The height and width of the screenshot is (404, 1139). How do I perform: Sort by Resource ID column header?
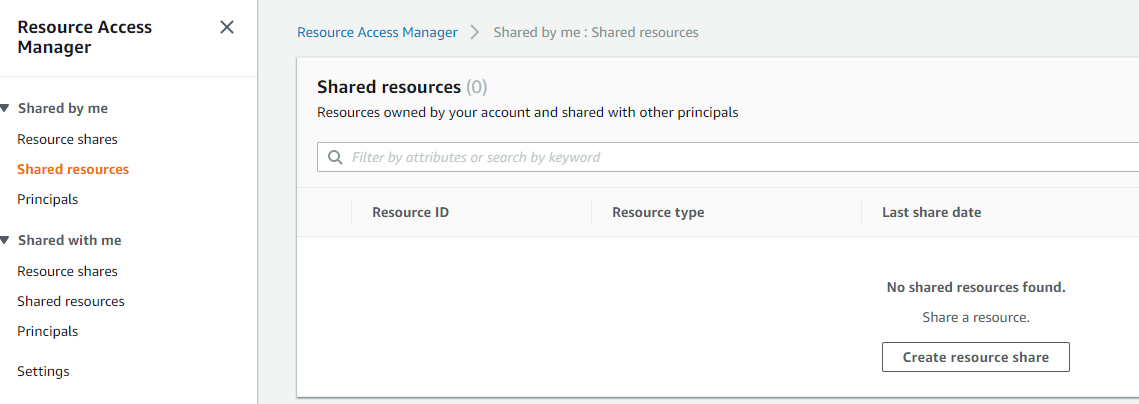click(x=410, y=212)
